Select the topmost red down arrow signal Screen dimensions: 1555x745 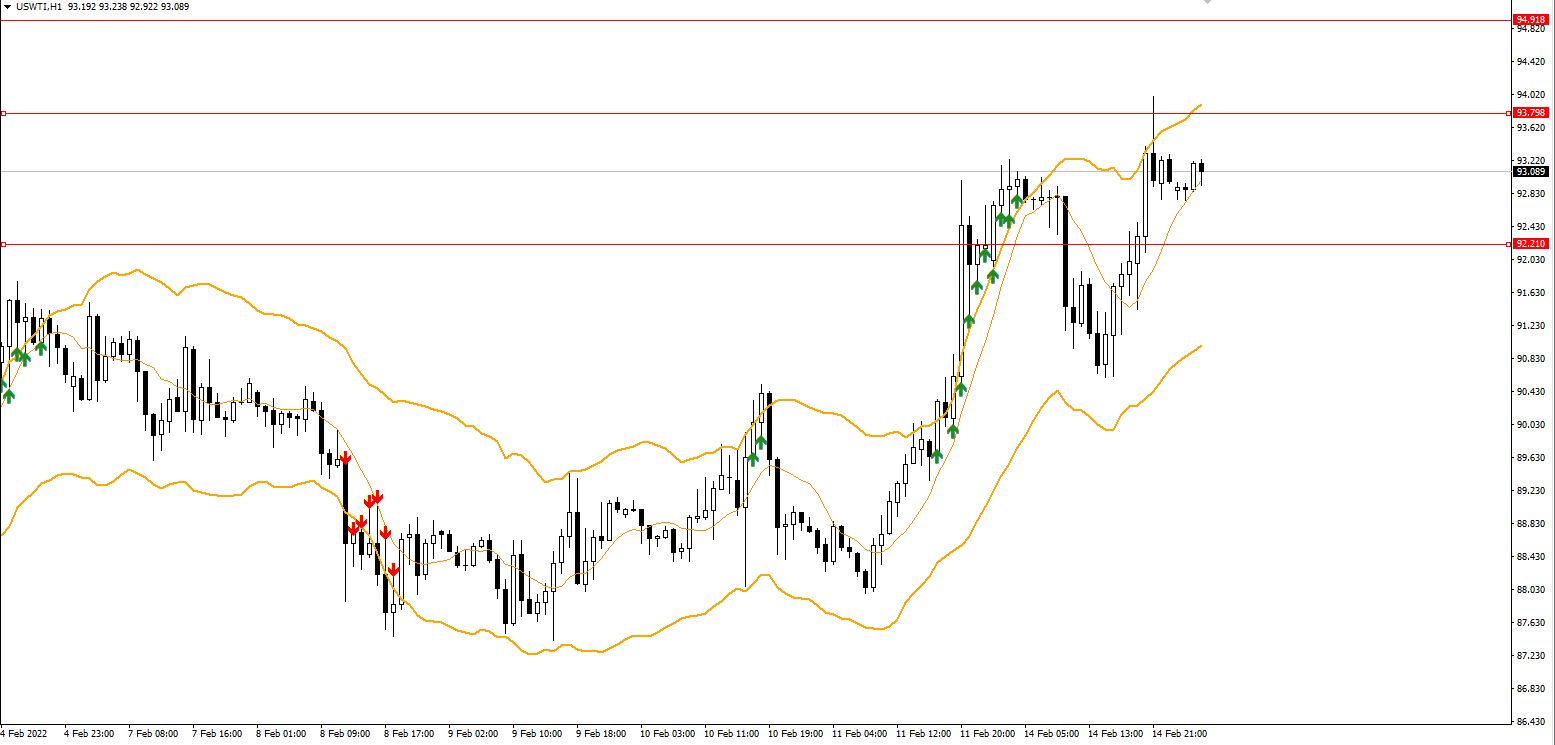[x=345, y=458]
